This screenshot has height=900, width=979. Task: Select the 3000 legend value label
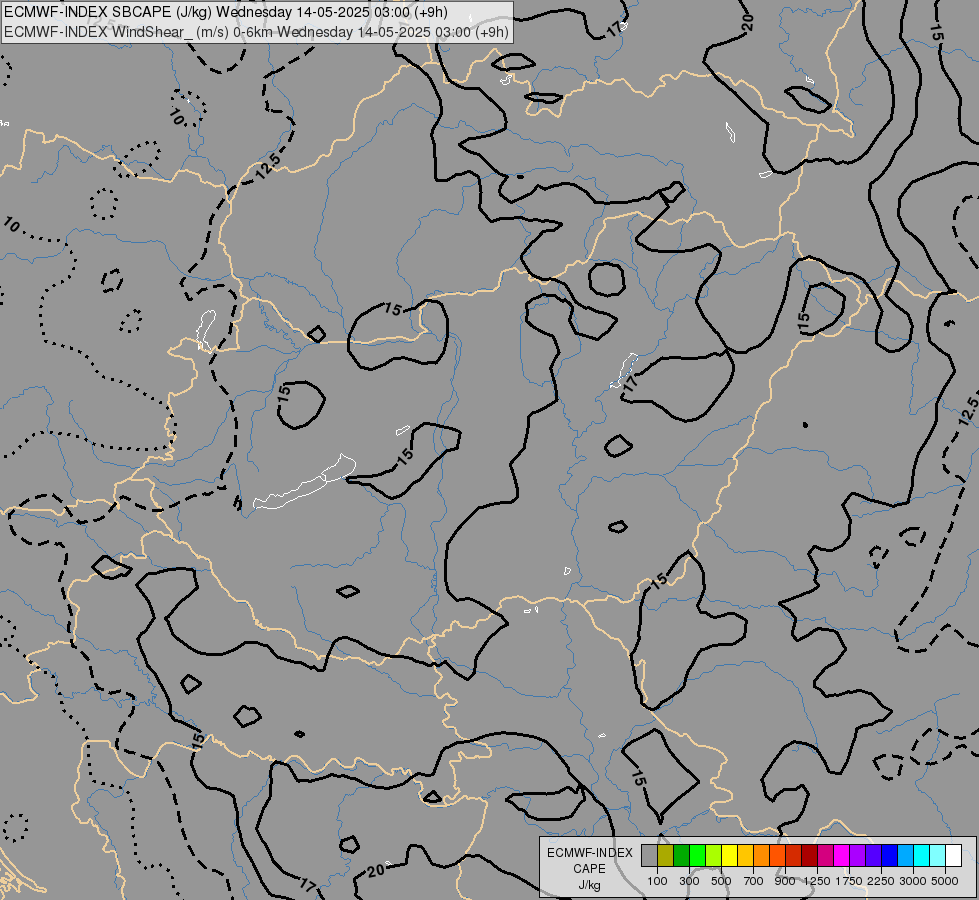coord(913,881)
